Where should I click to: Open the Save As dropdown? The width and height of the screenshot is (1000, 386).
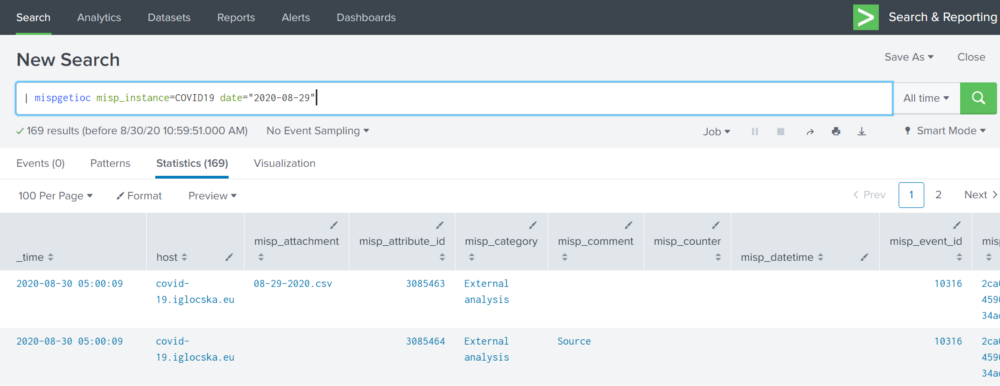[909, 57]
